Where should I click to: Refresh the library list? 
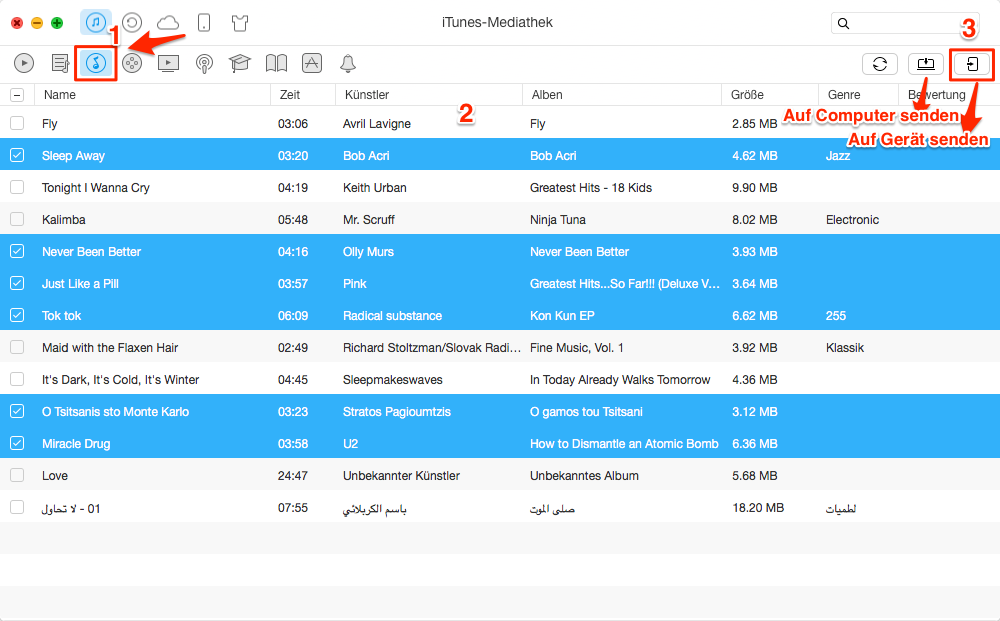(880, 64)
